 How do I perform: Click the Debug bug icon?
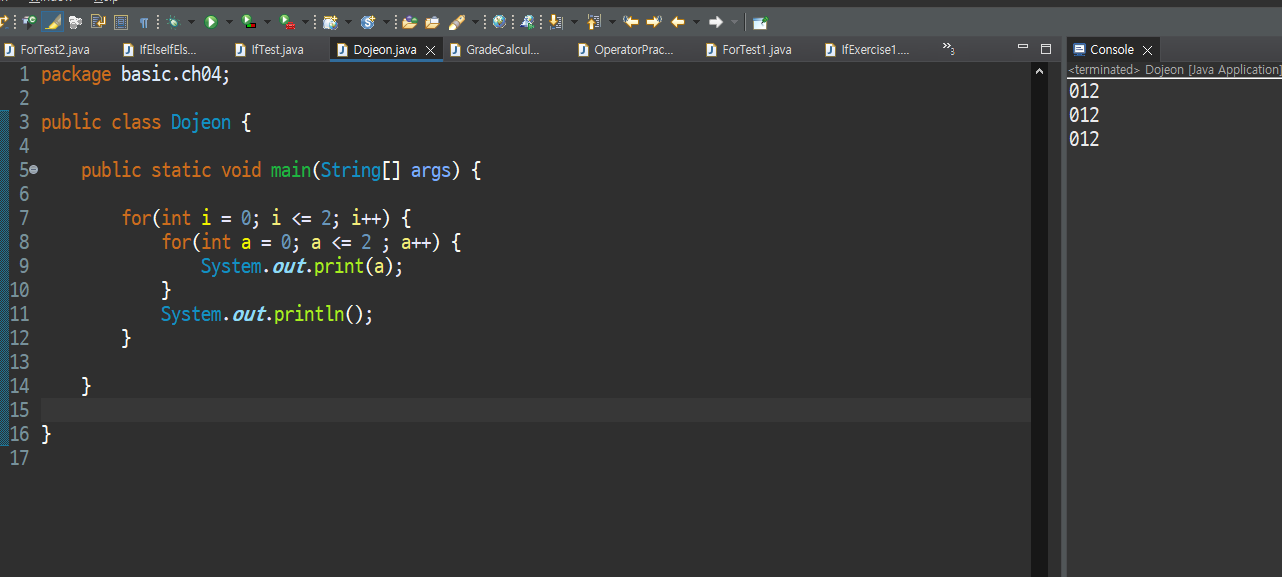point(173,22)
